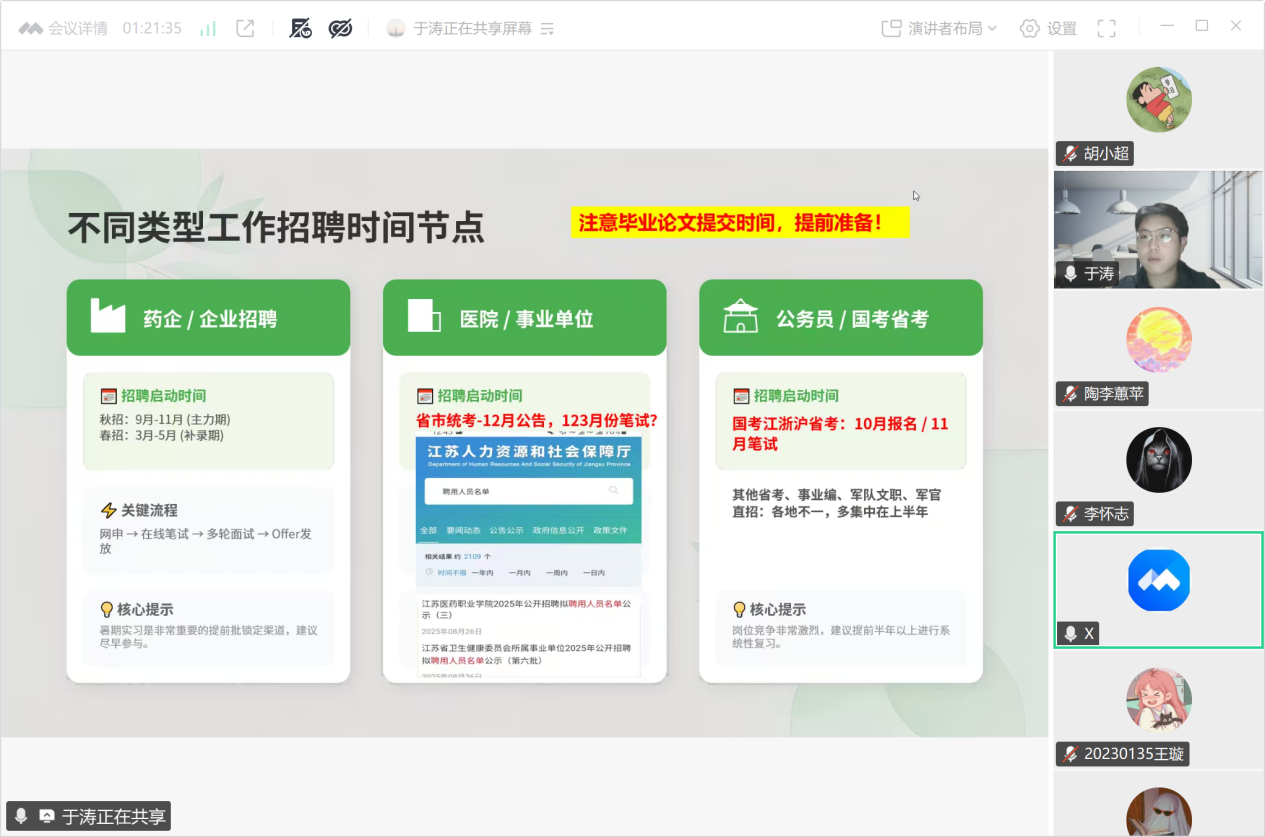Select 于涛's video thumbnail

pyautogui.click(x=1158, y=229)
